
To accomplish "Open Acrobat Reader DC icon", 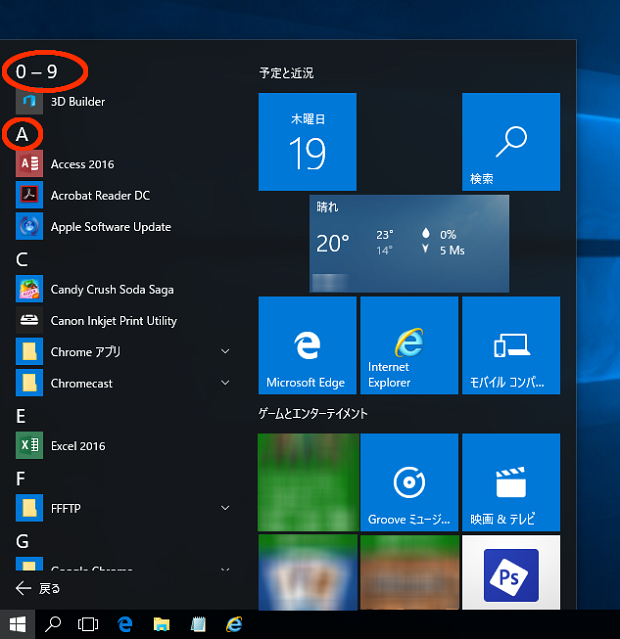I will point(29,195).
